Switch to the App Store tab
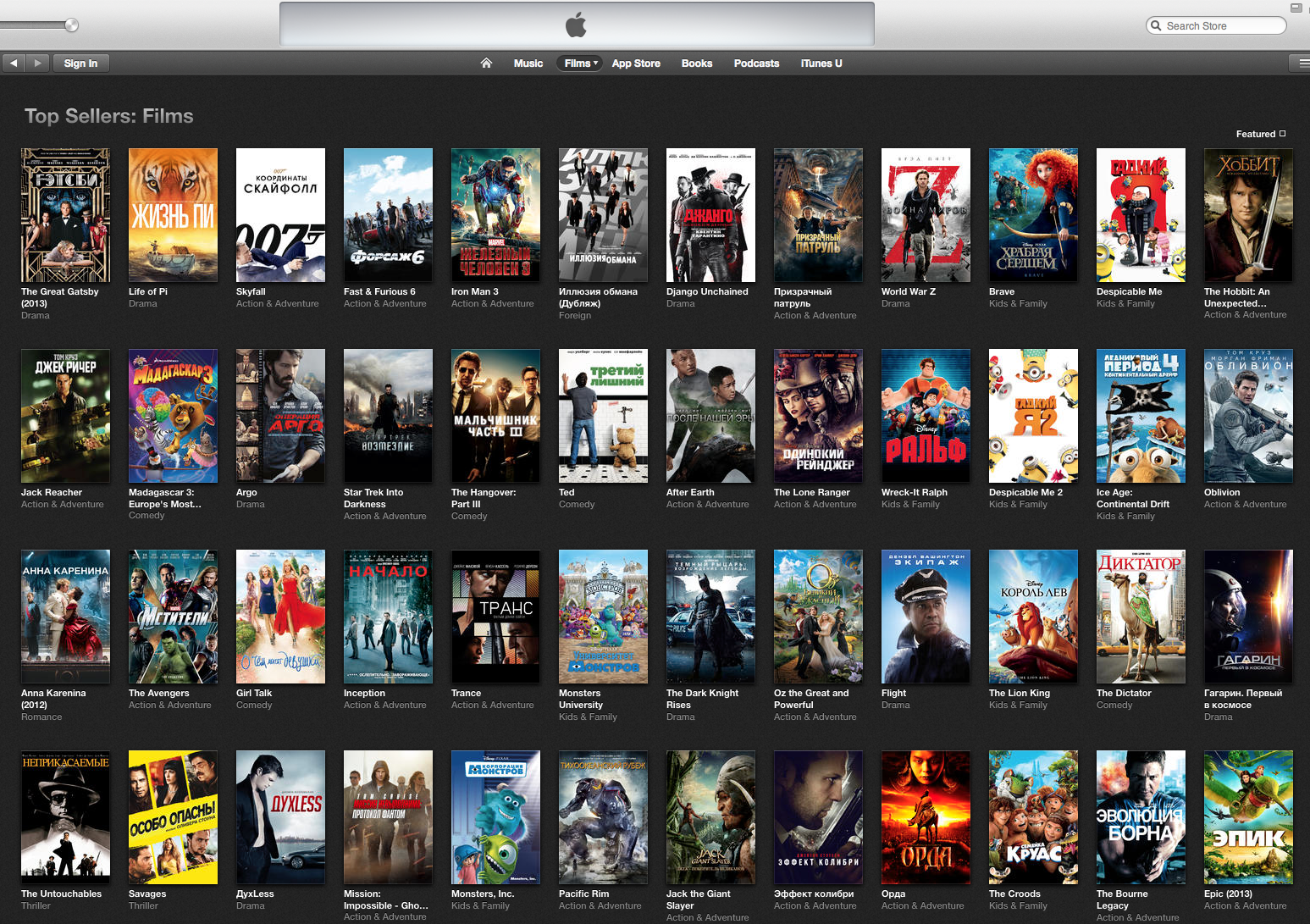The width and height of the screenshot is (1310, 924). pos(636,63)
